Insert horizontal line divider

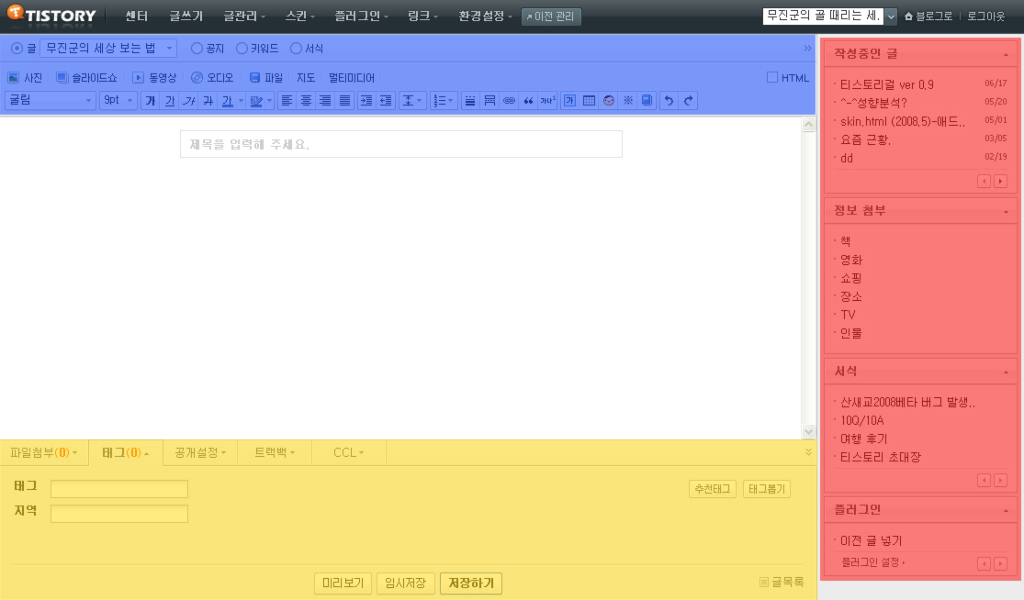pos(470,101)
